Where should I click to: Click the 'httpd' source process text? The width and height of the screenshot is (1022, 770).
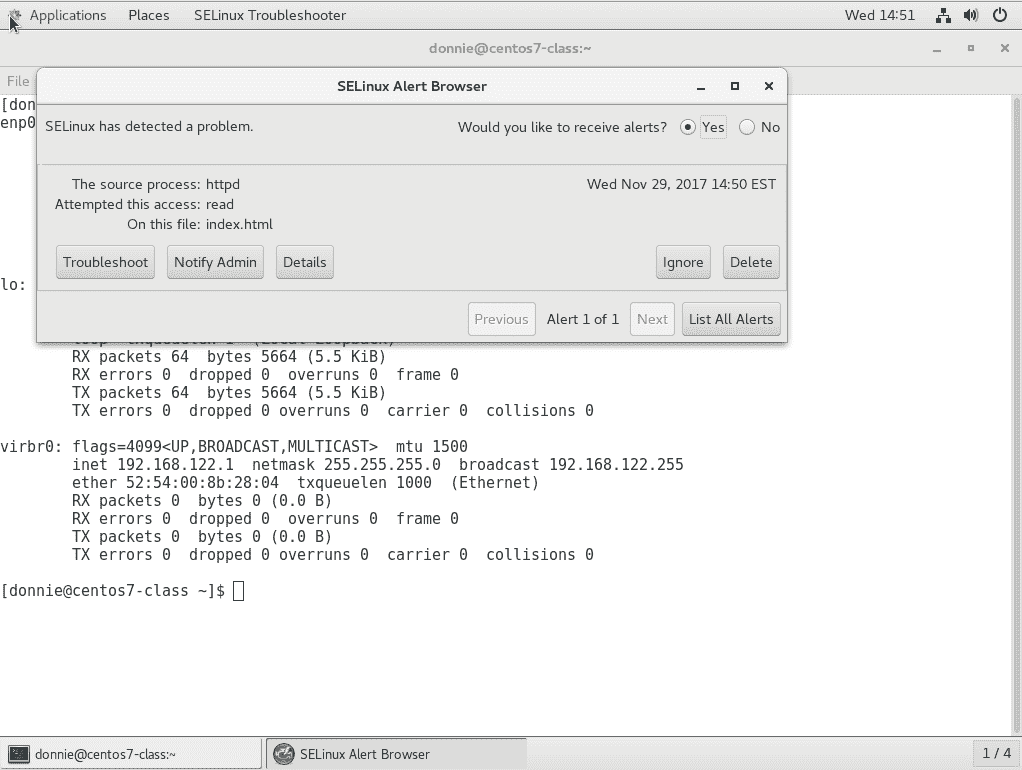click(x=223, y=185)
